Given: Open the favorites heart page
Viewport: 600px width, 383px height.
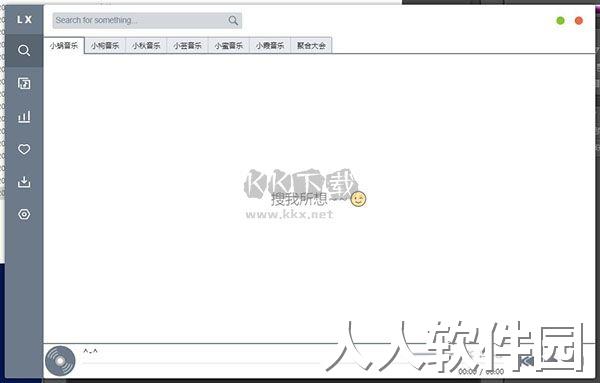Looking at the screenshot, I should point(24,149).
